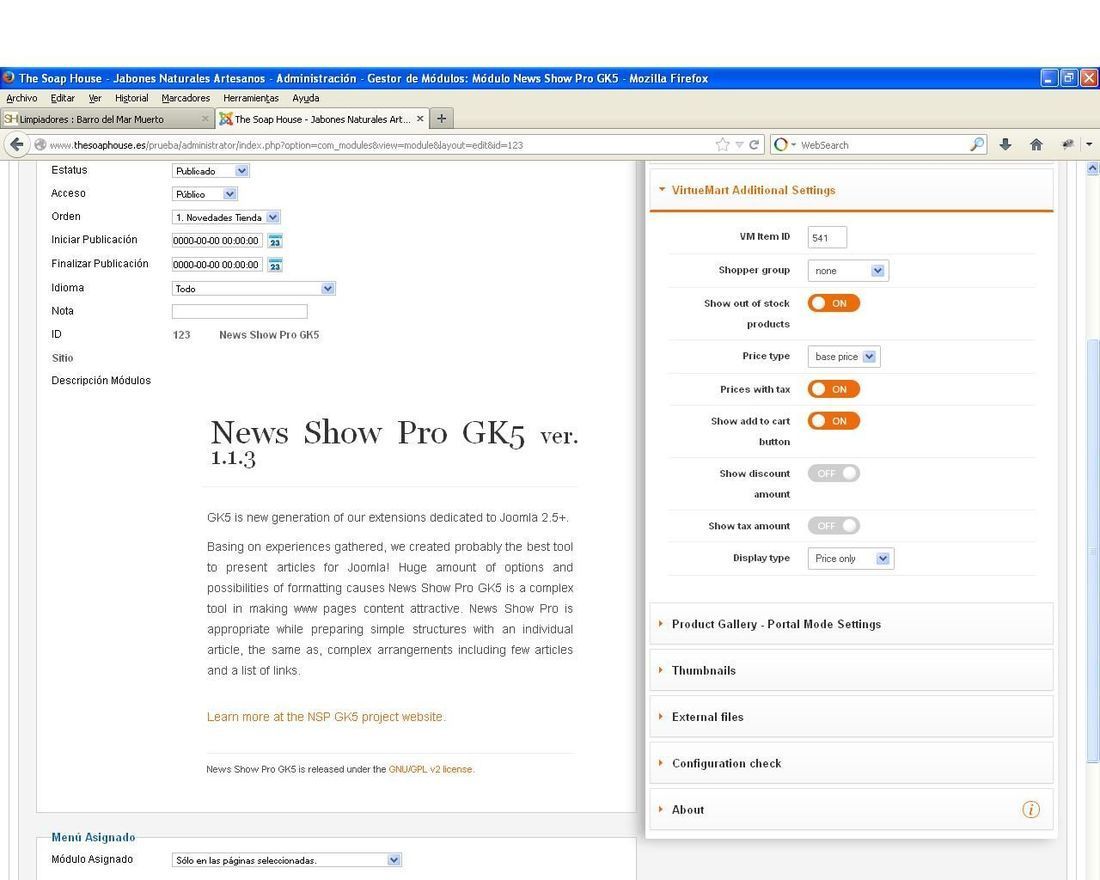Open the Archivo menu
1100x880 pixels.
point(22,98)
